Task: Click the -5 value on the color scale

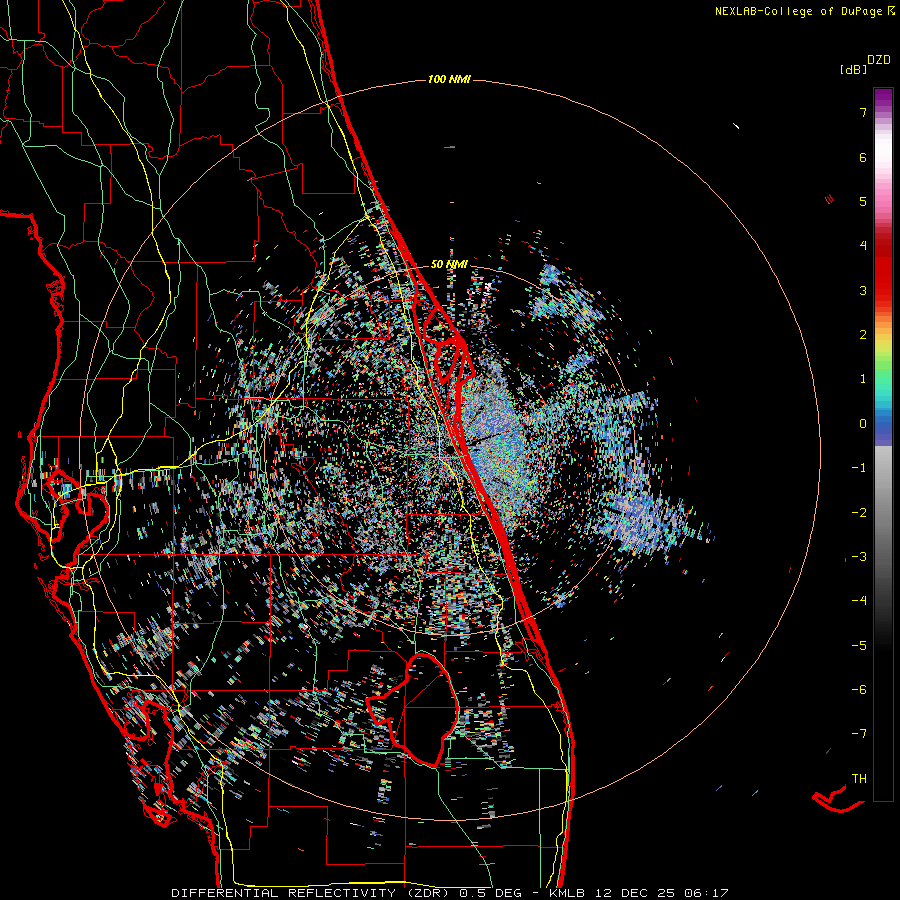Action: tap(859, 646)
